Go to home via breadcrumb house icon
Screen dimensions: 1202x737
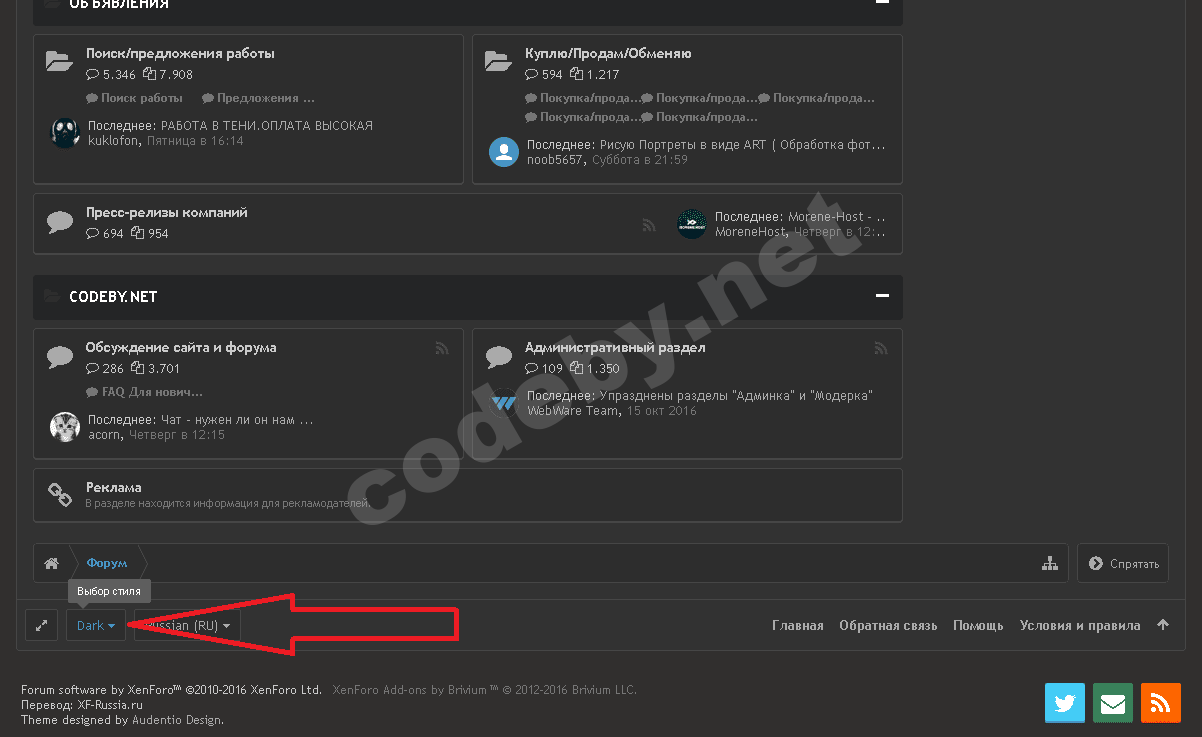pos(51,564)
